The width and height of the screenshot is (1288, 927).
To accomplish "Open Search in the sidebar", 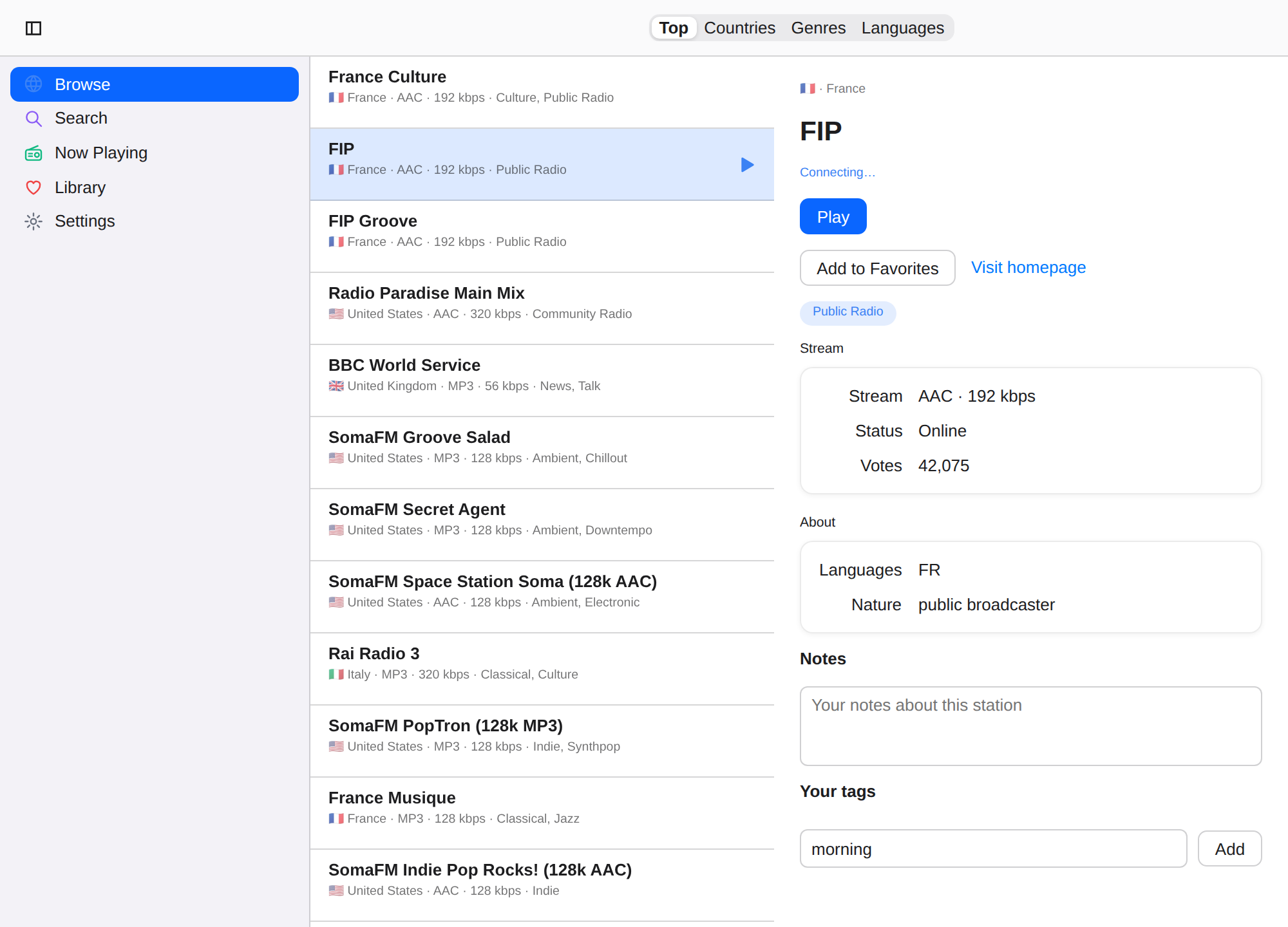I will click(155, 118).
